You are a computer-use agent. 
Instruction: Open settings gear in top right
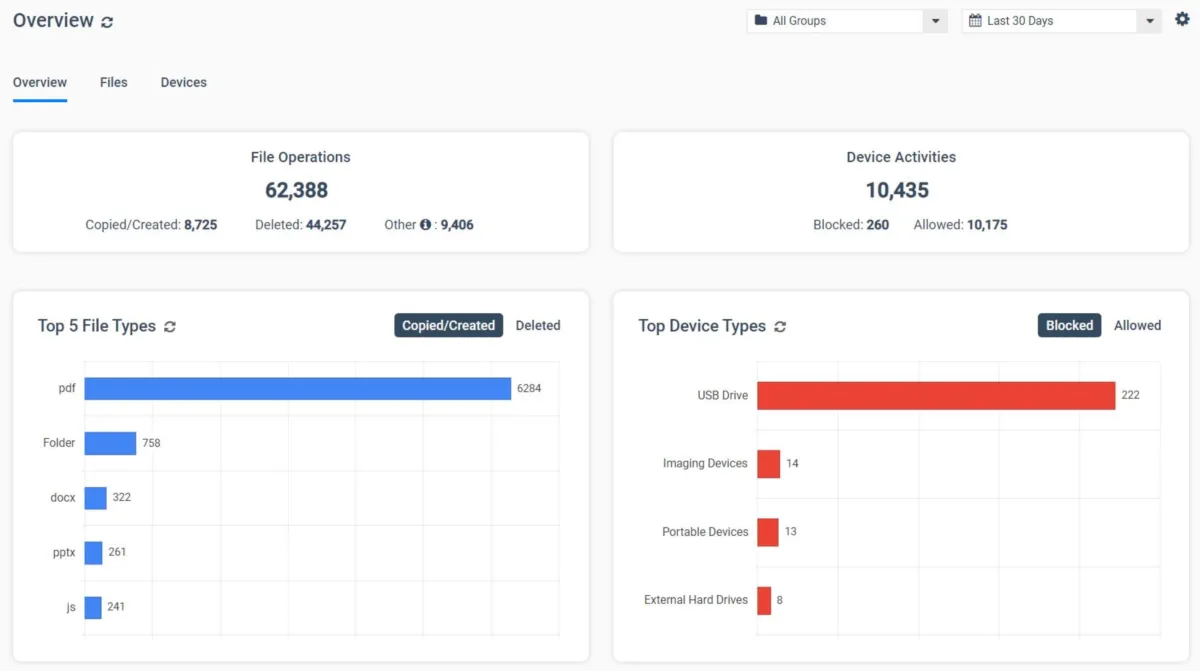[x=1182, y=20]
